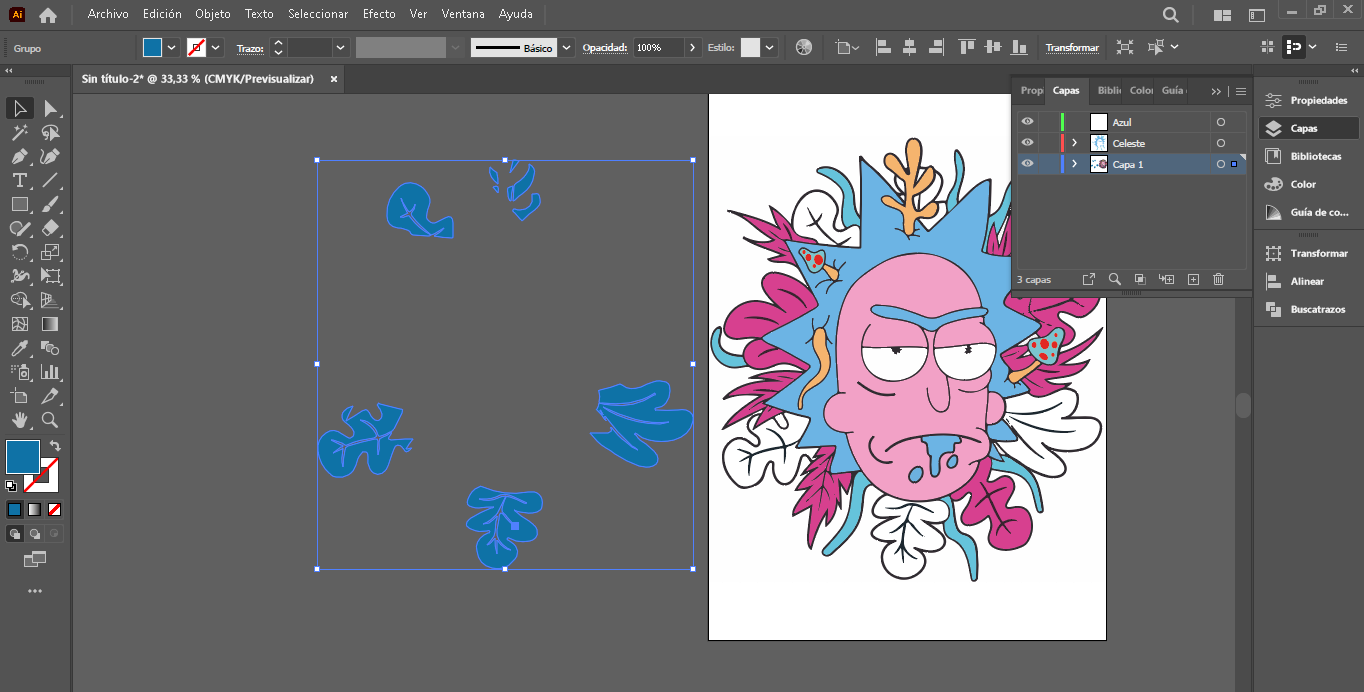This screenshot has width=1364, height=692.
Task: Expand the opacity value arrow
Action: click(692, 47)
